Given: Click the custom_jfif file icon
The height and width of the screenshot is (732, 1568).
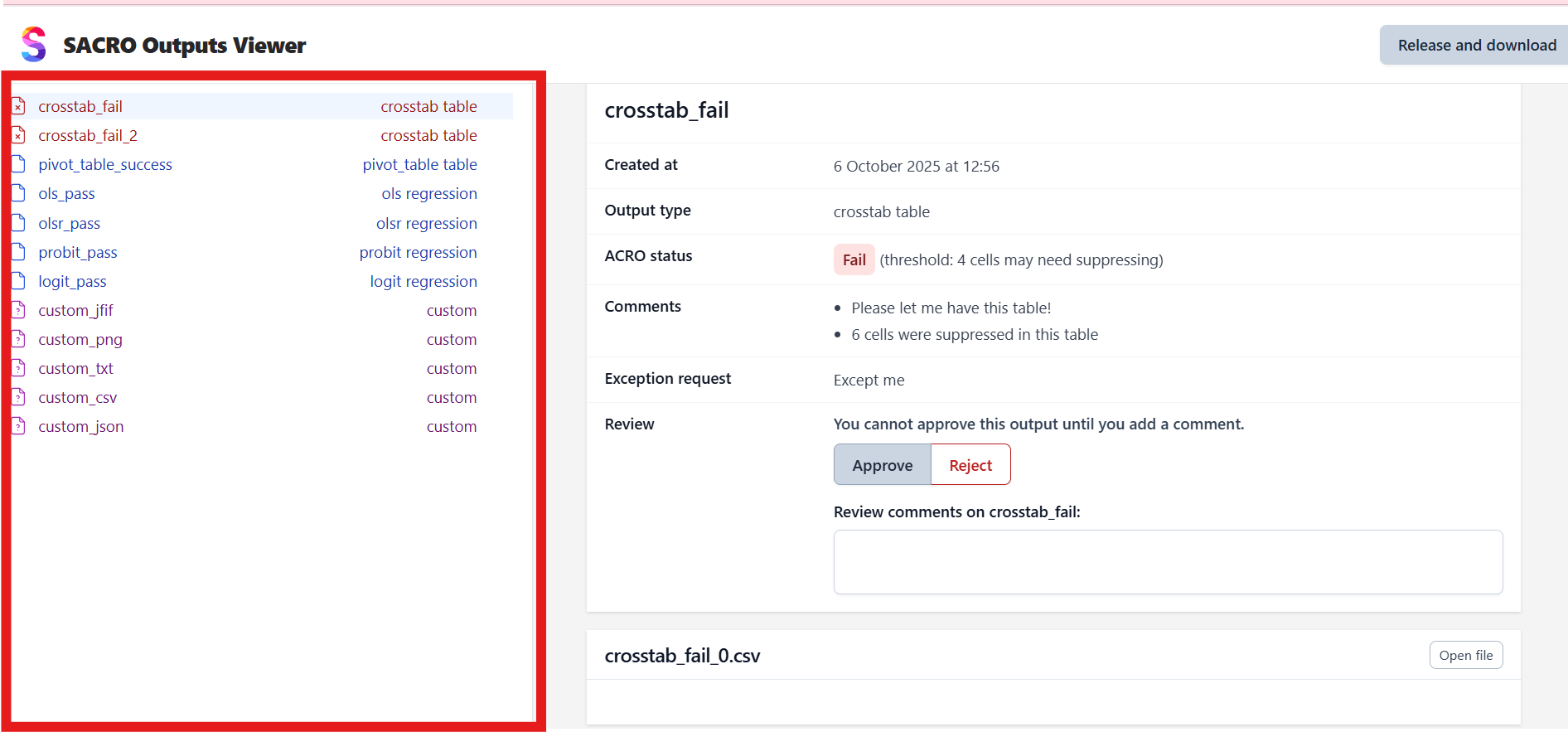Looking at the screenshot, I should 18,310.
